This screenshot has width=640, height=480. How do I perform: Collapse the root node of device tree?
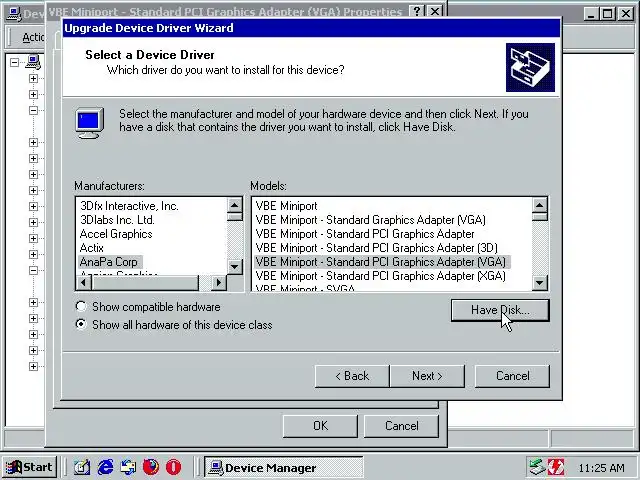(14, 62)
